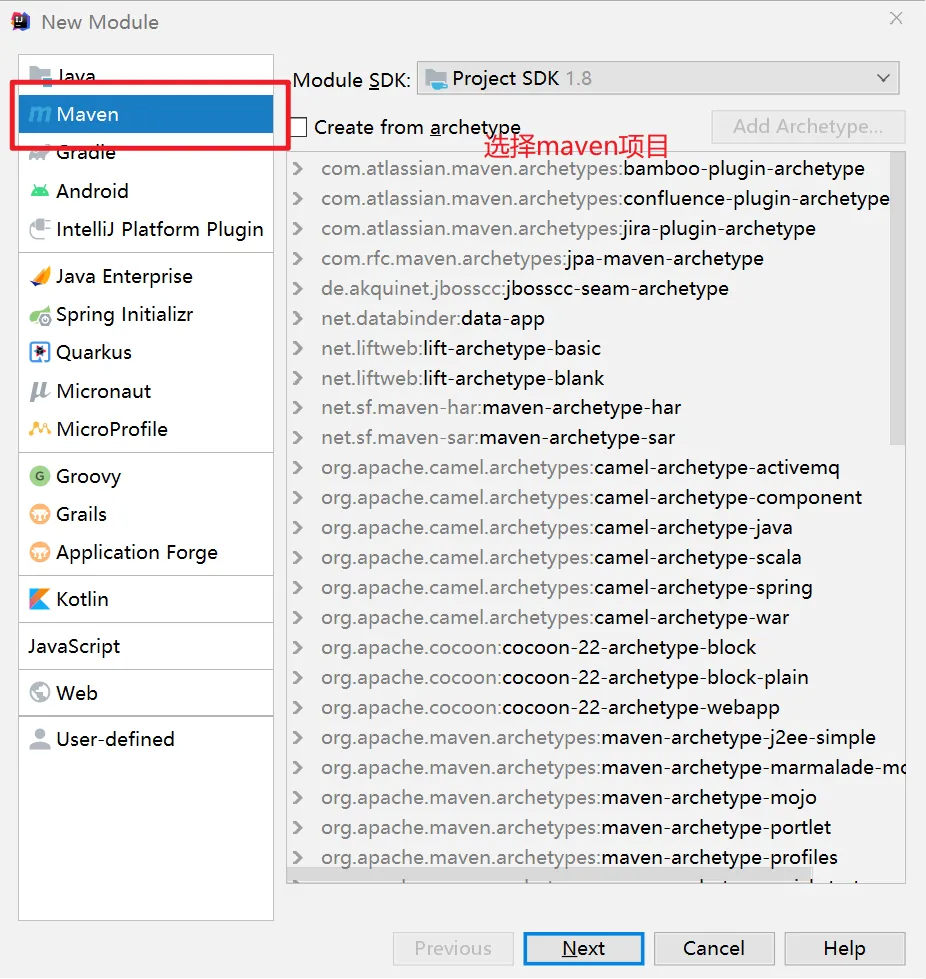The height and width of the screenshot is (979, 926).
Task: Click the Web globe icon
Action: point(40,692)
